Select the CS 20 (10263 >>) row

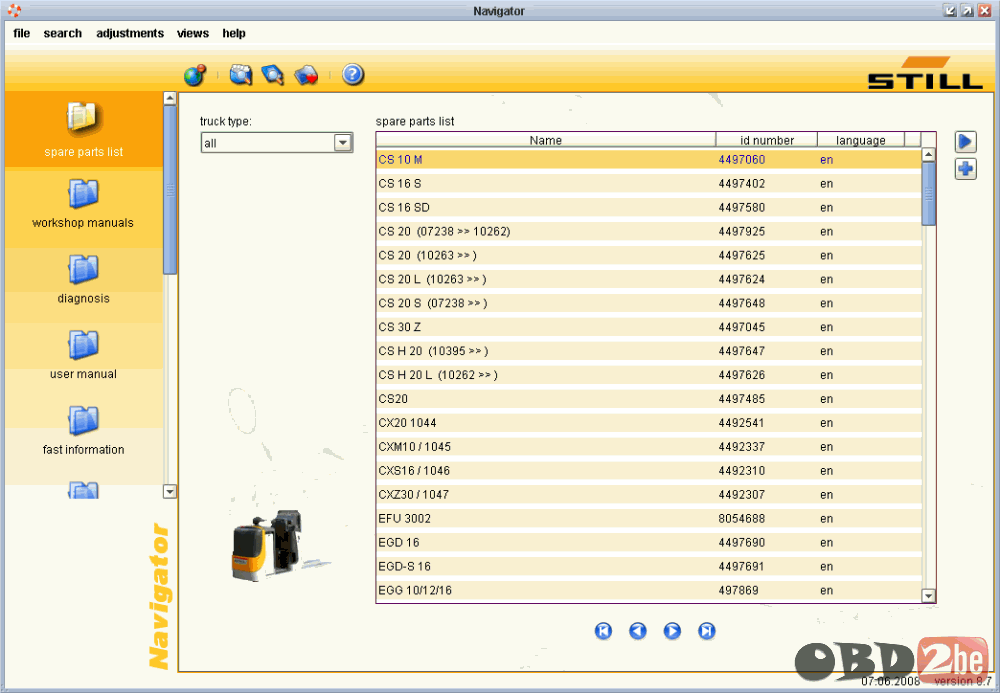coord(649,255)
